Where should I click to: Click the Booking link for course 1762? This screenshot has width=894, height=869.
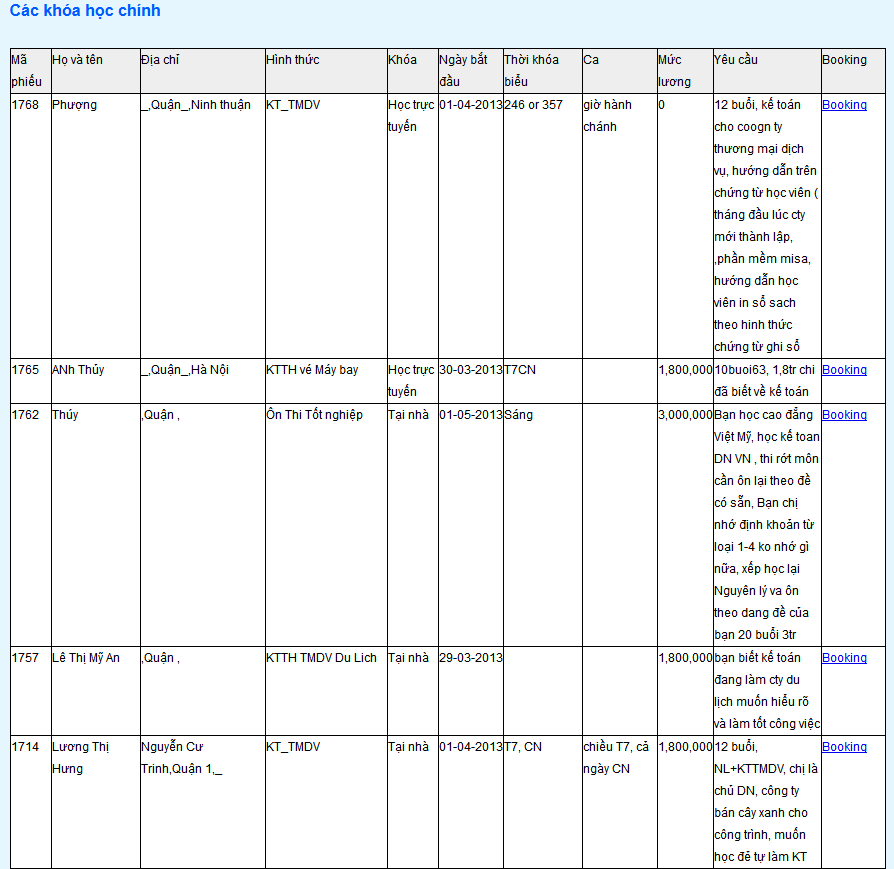(844, 415)
